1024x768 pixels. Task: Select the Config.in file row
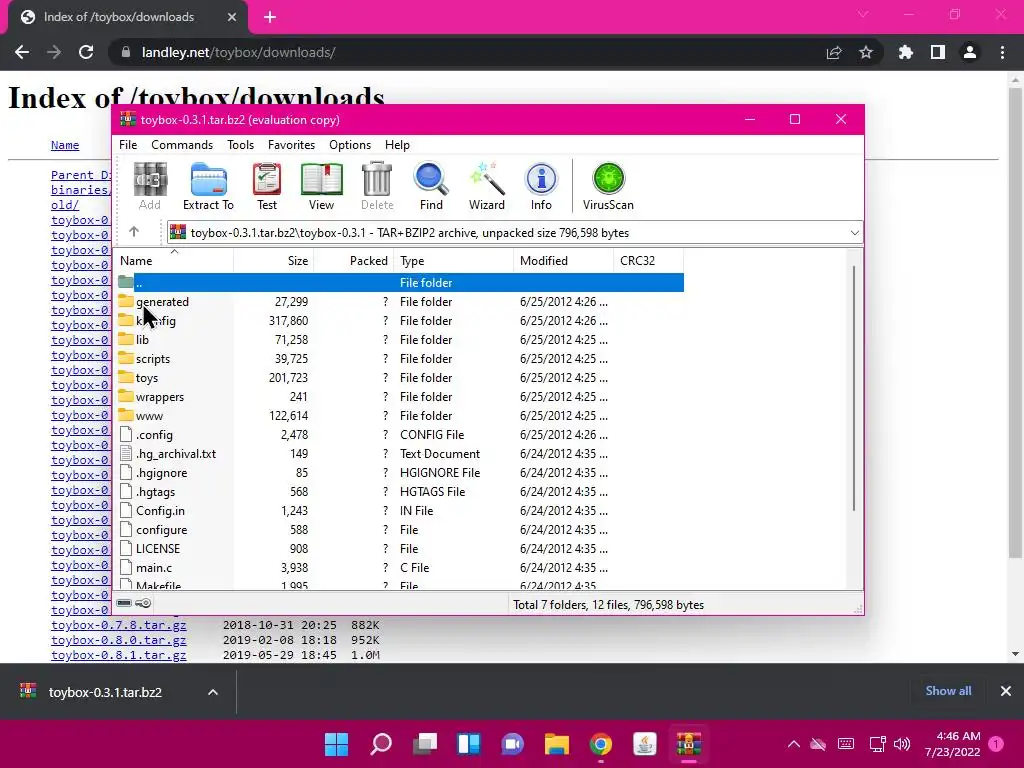pyautogui.click(x=400, y=511)
